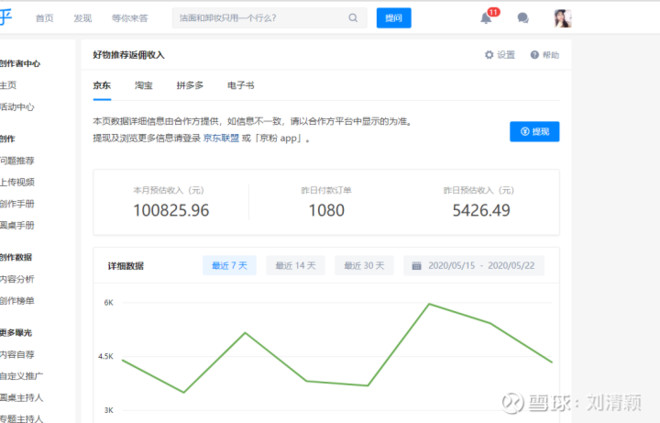Click the 帮助 help icon
The height and width of the screenshot is (423, 660).
click(535, 55)
